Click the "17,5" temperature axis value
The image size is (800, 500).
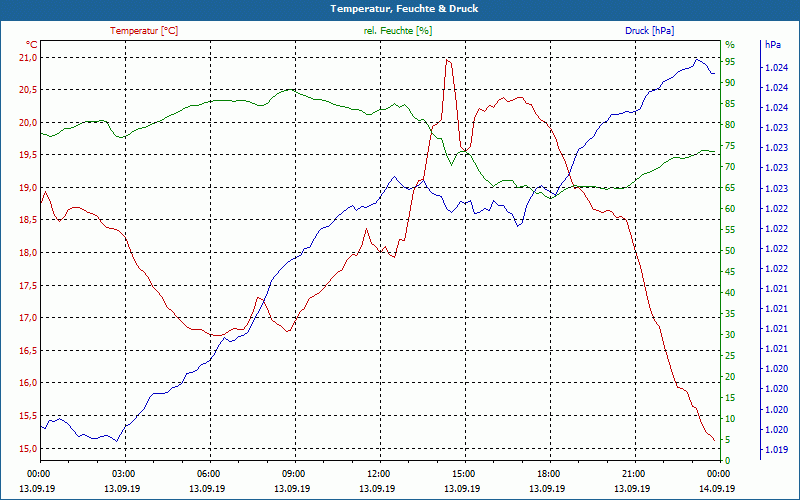[29, 286]
